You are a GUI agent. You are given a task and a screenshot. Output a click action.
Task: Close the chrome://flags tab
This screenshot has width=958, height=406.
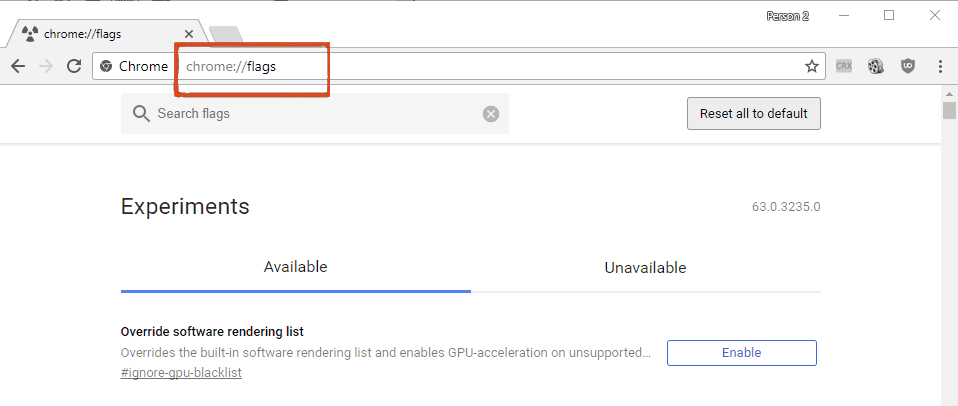[189, 34]
